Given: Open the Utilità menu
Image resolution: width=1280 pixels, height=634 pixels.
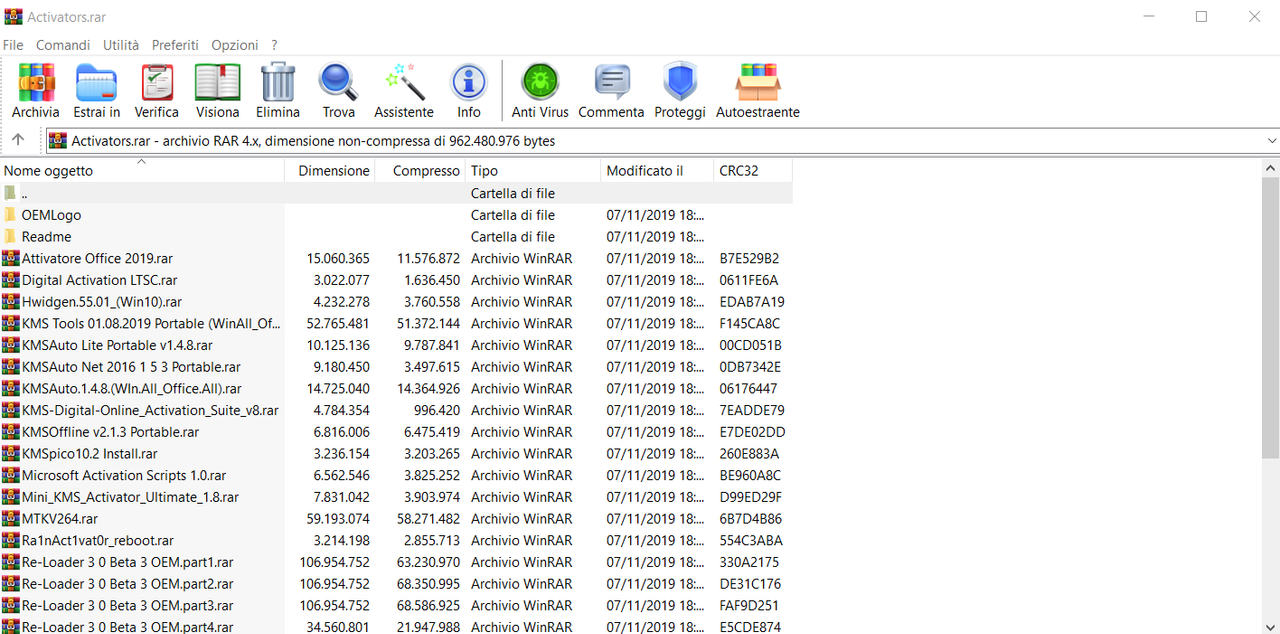Looking at the screenshot, I should pos(121,45).
